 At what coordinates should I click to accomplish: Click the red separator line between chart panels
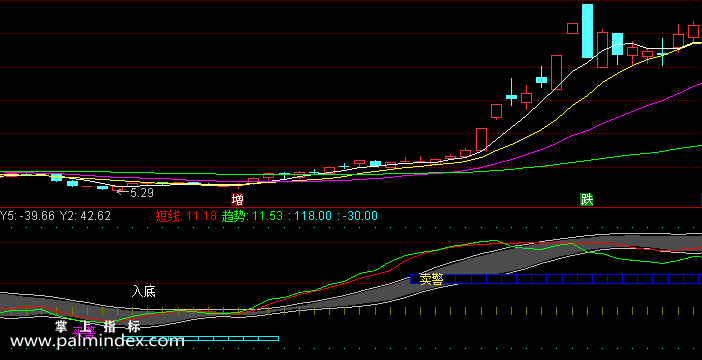click(351, 207)
